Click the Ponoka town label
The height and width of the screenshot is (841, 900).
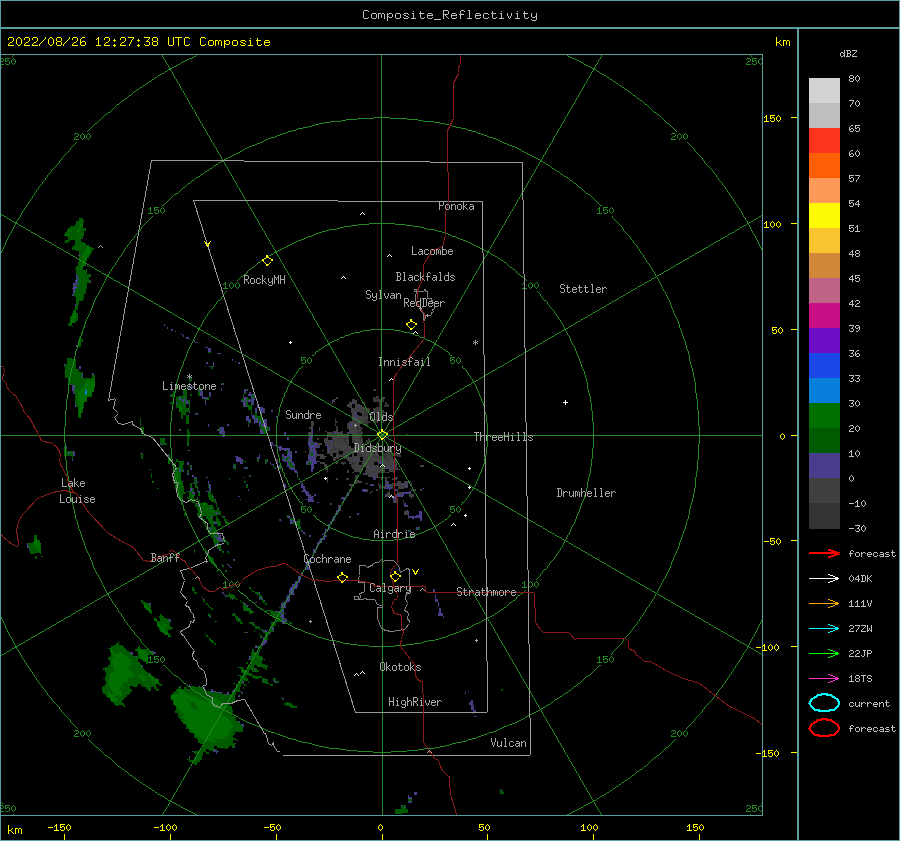(x=456, y=206)
